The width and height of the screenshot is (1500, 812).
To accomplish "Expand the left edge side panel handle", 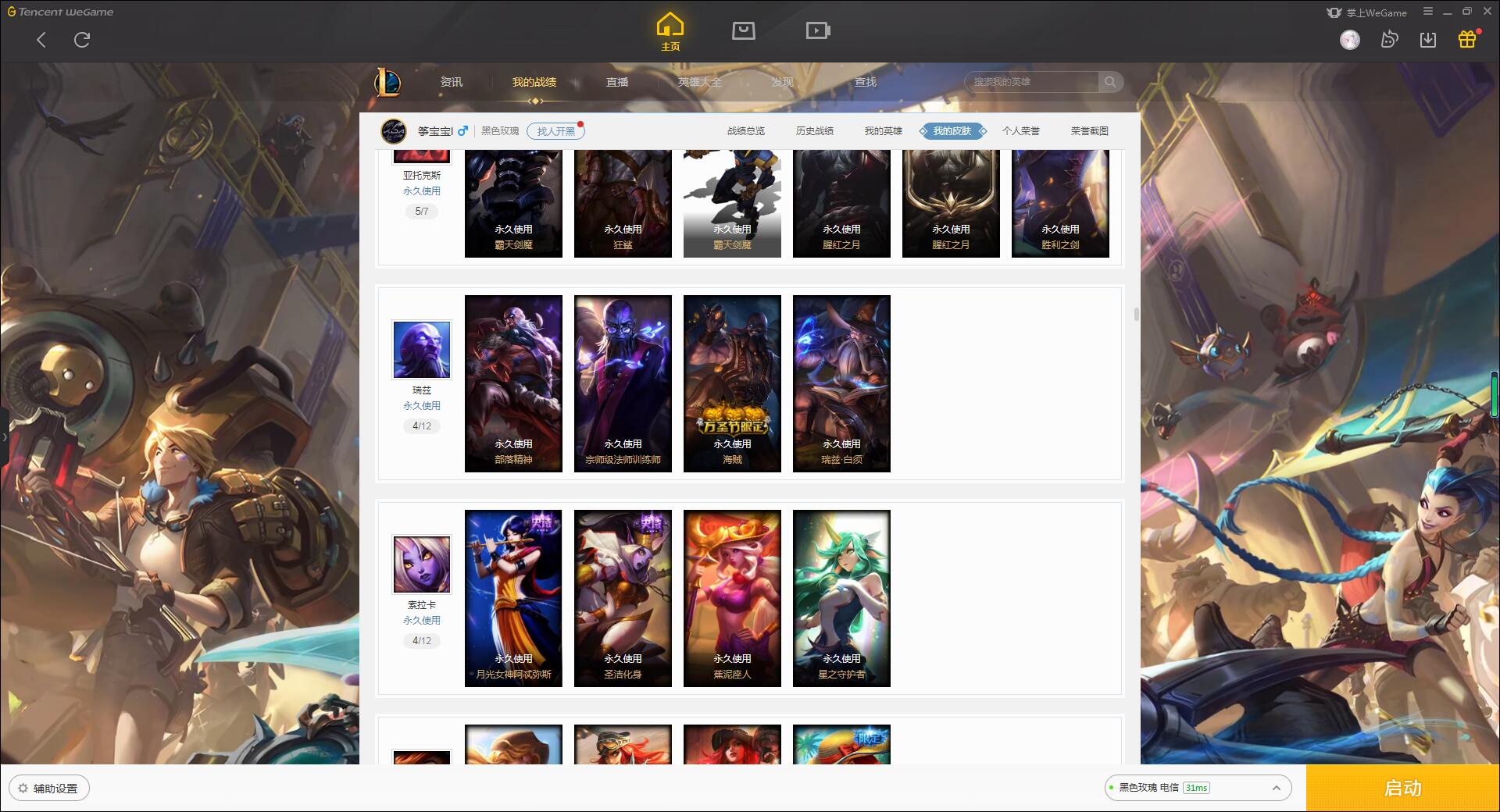I will click(4, 436).
